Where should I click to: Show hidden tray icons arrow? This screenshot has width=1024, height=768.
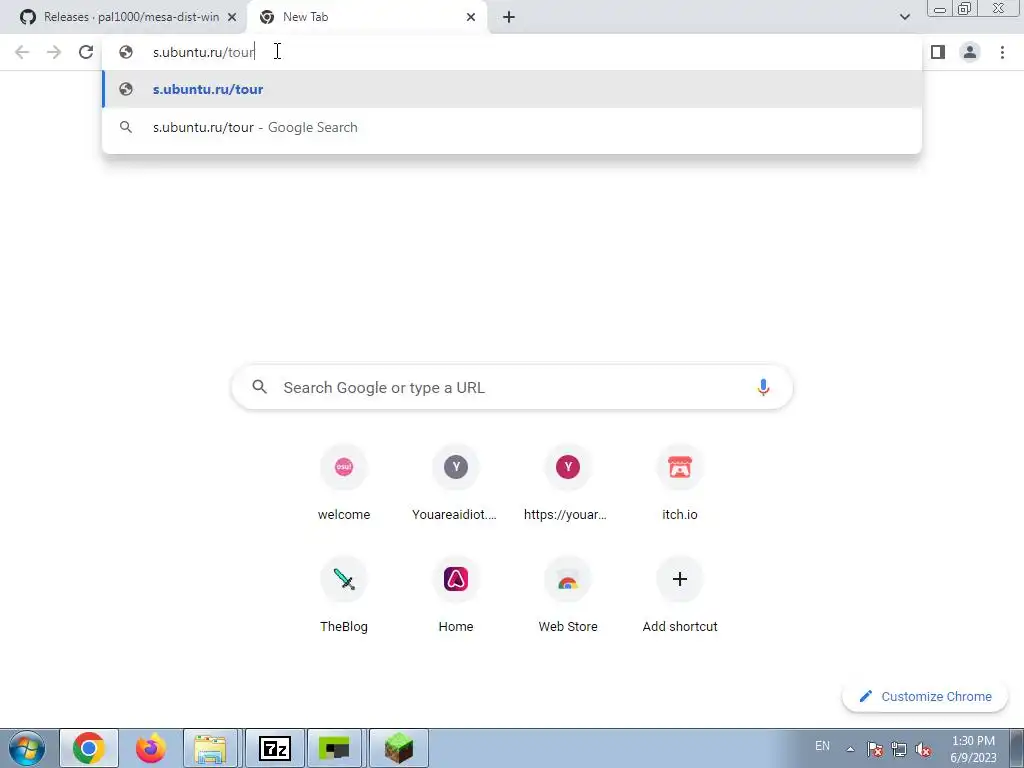coord(850,749)
